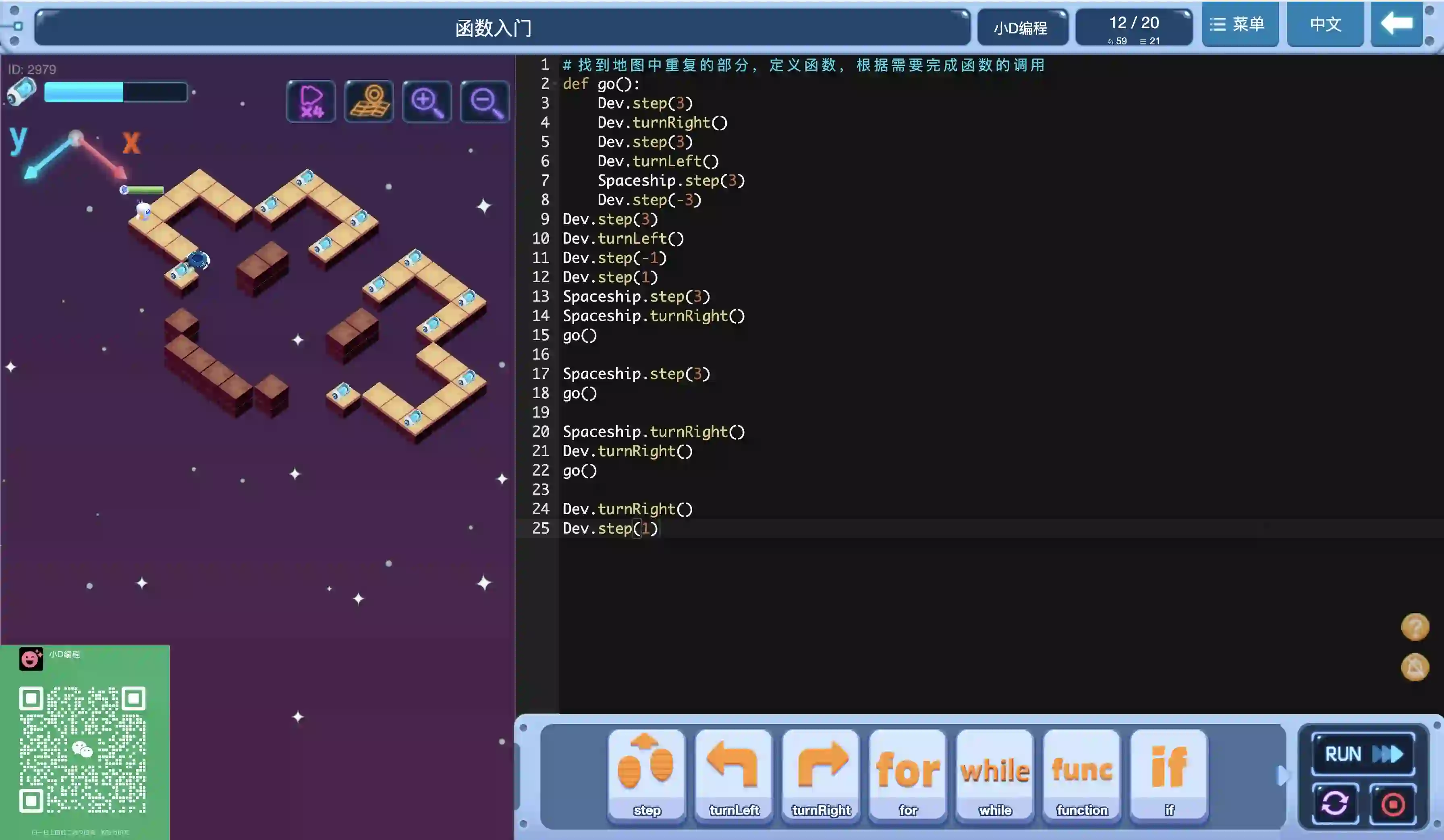Add a function definition block
1444x840 pixels.
click(1082, 774)
